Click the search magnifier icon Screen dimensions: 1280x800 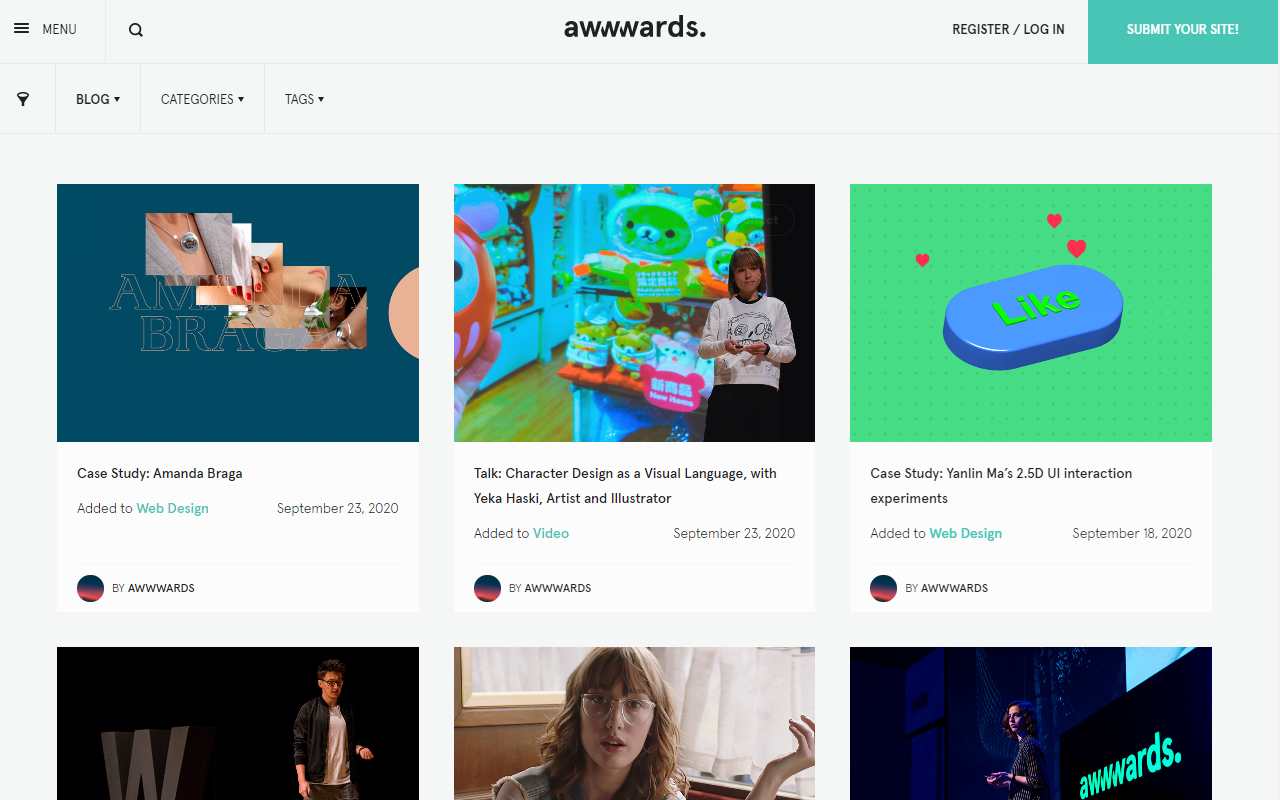pyautogui.click(x=136, y=30)
